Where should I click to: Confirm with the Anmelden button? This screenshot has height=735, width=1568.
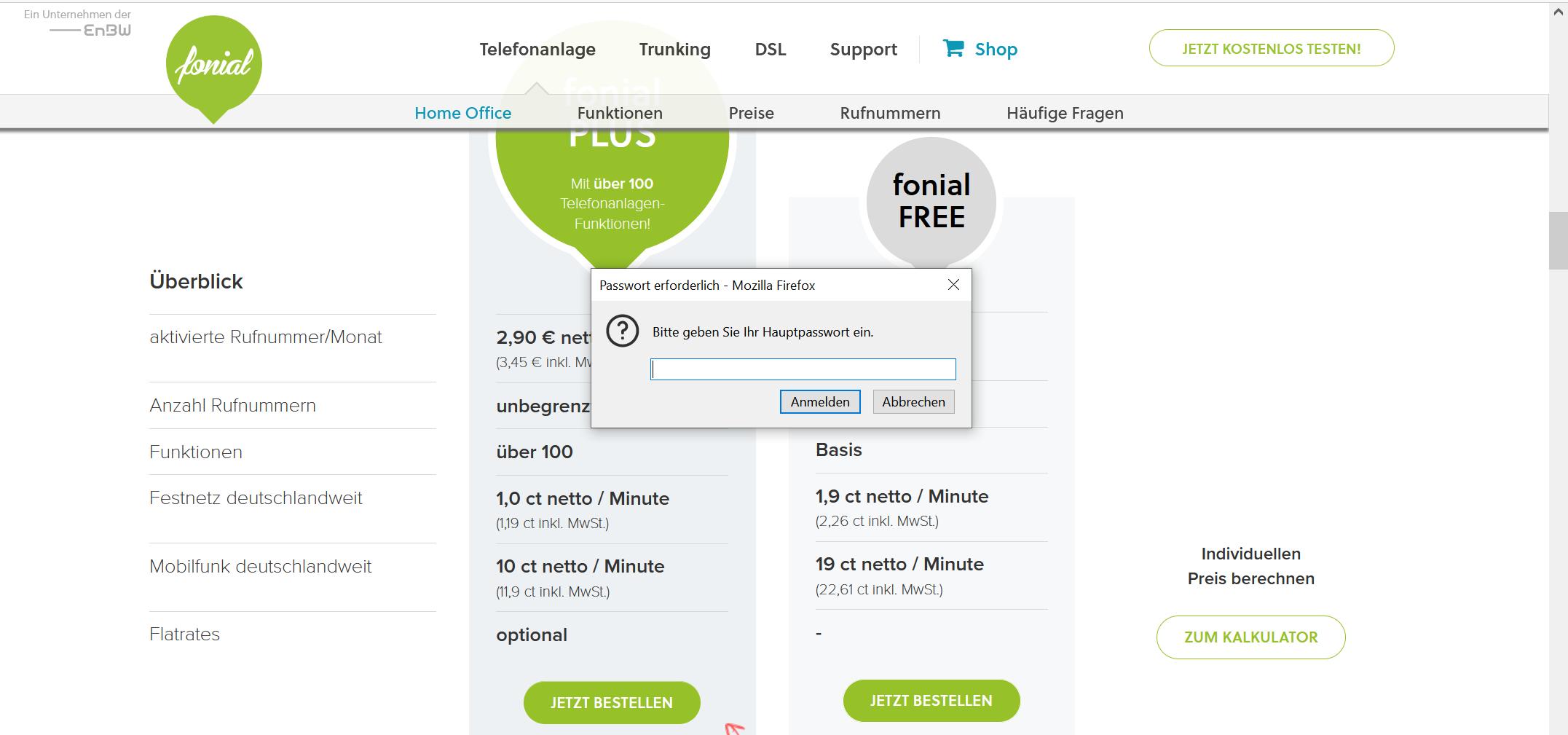click(820, 402)
